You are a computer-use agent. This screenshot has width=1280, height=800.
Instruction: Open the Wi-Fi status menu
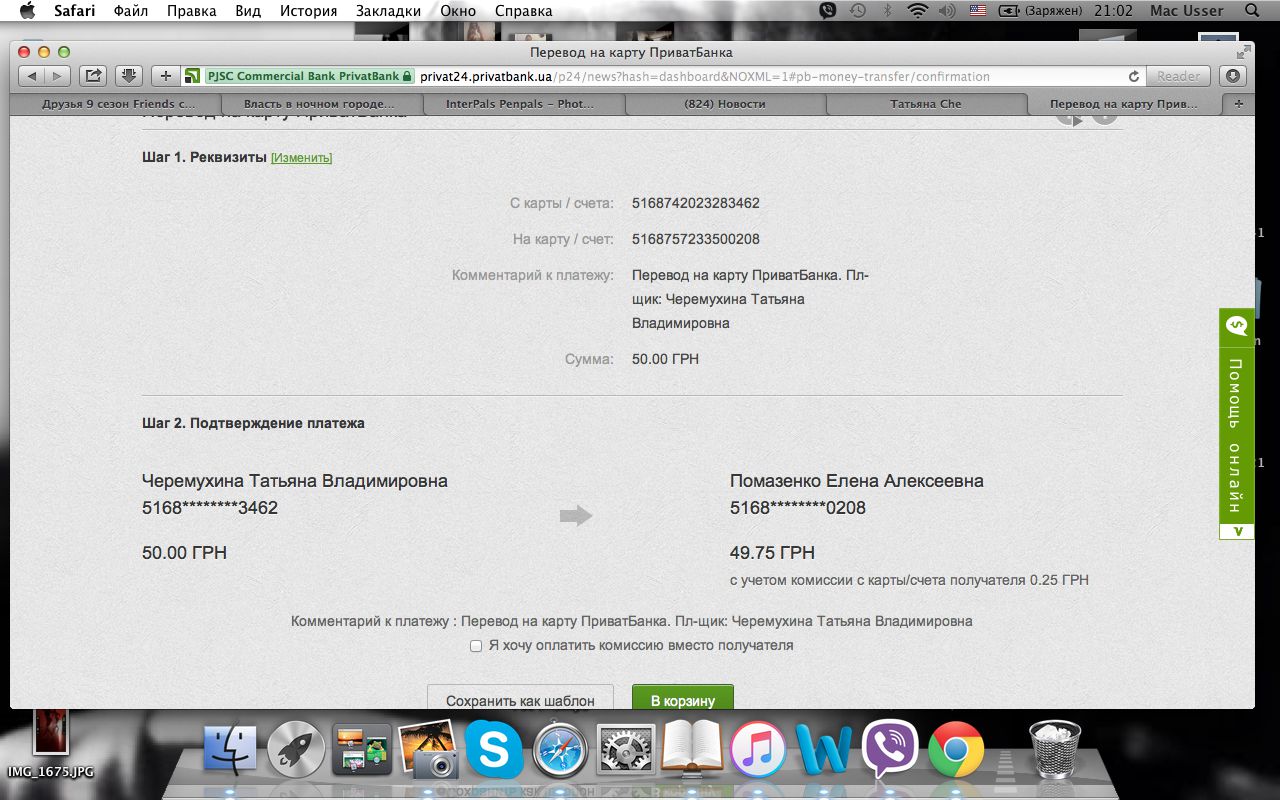[917, 11]
